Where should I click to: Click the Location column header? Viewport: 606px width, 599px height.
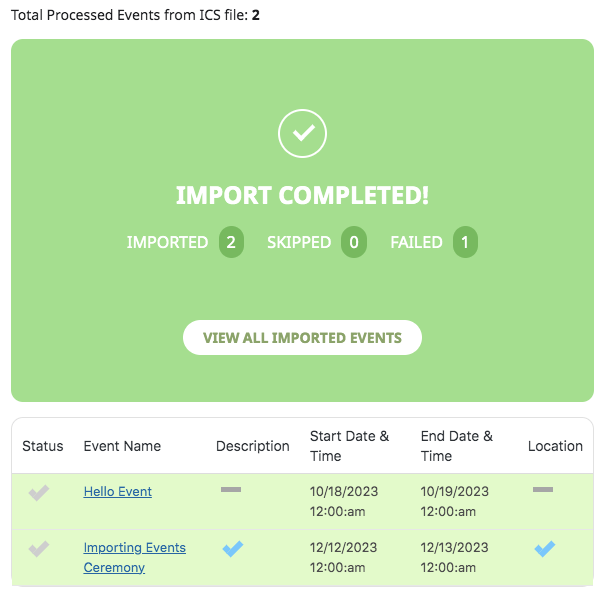pos(555,446)
